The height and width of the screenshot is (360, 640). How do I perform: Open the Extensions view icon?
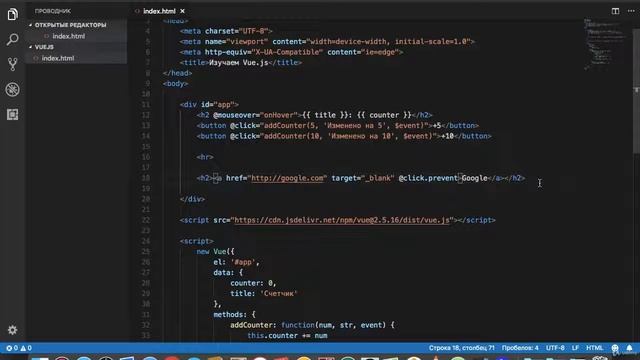tap(13, 115)
